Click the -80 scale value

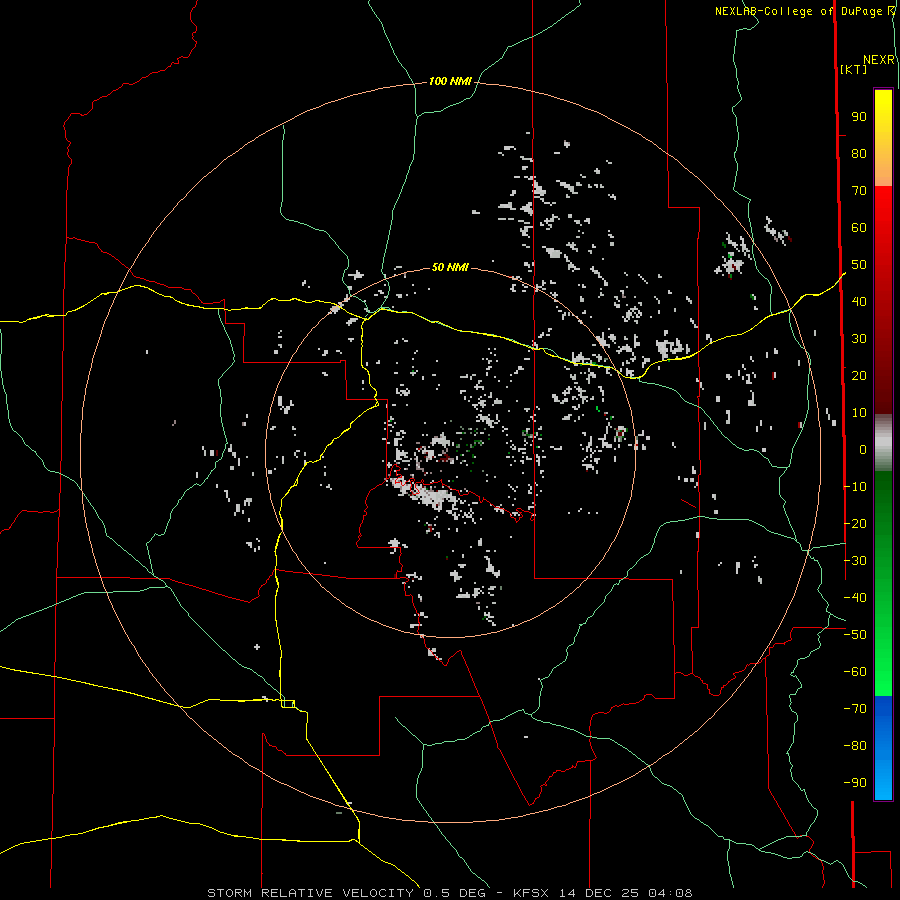point(855,746)
